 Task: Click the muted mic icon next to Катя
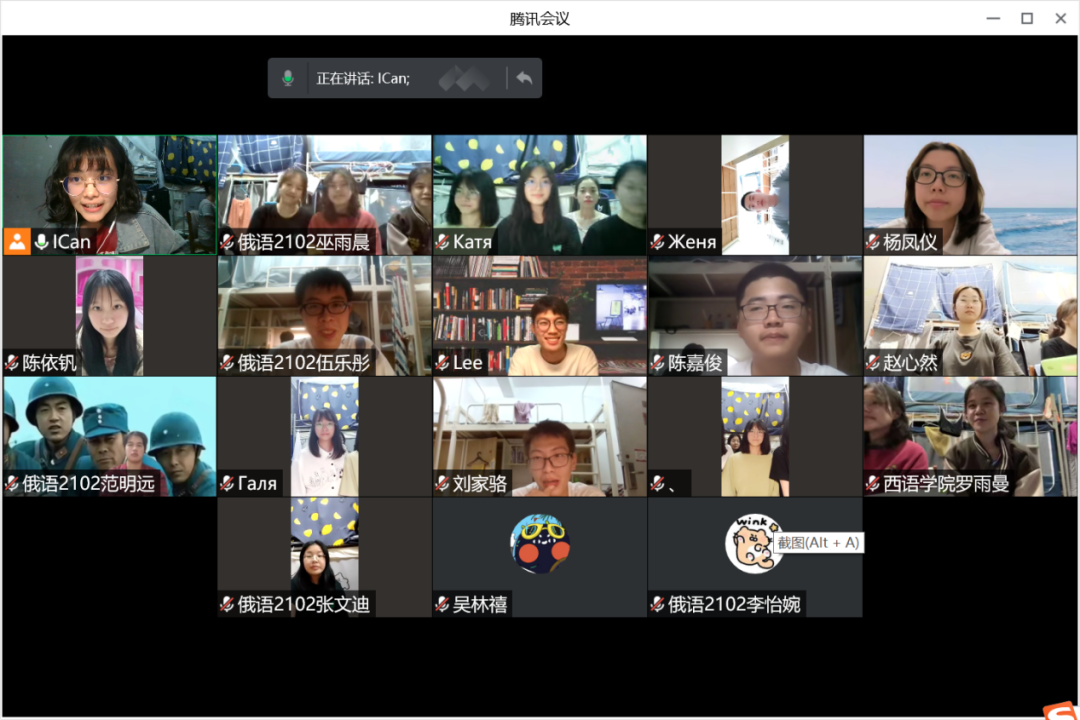pos(442,242)
